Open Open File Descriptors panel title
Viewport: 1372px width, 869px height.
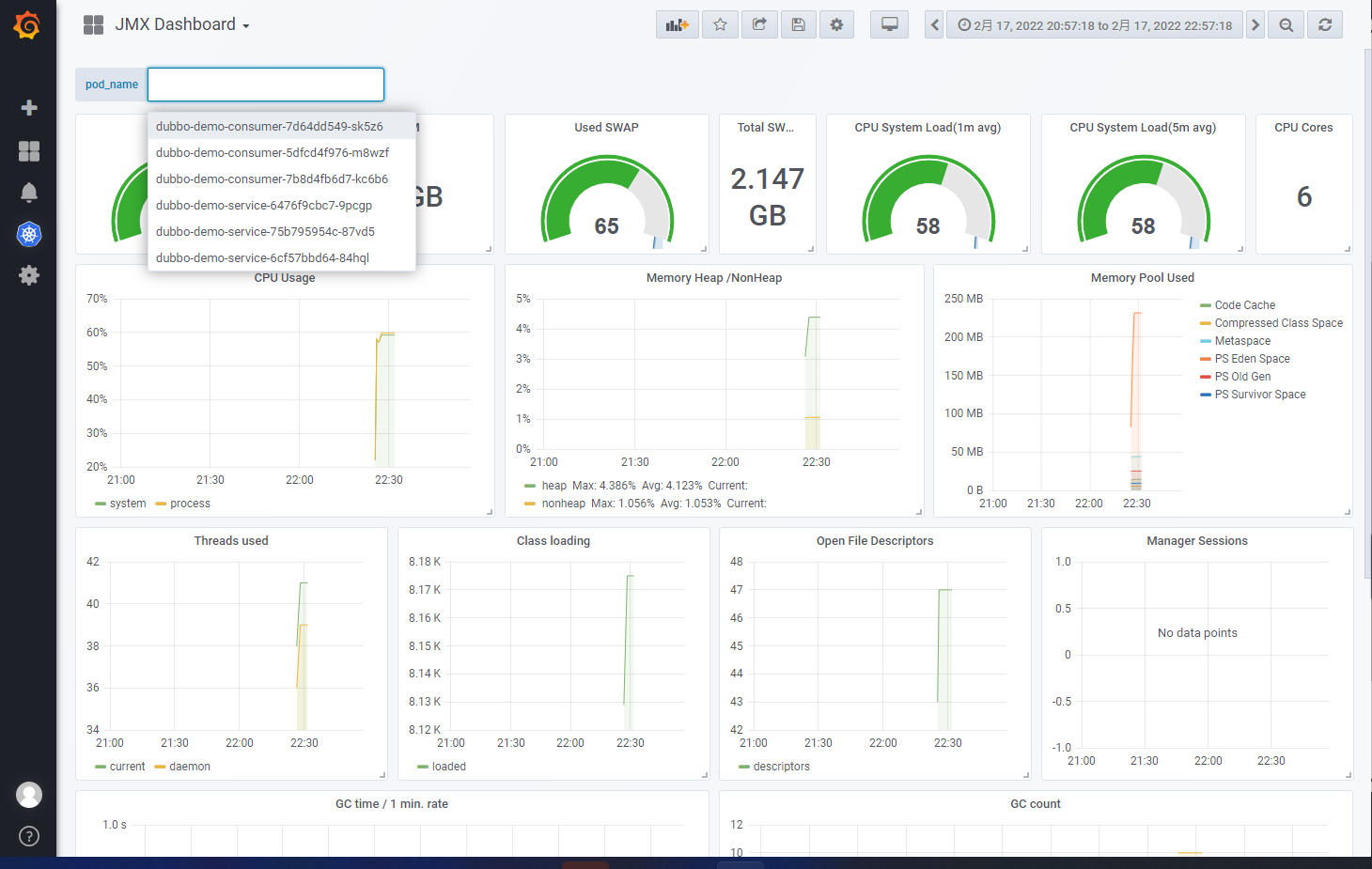[875, 541]
